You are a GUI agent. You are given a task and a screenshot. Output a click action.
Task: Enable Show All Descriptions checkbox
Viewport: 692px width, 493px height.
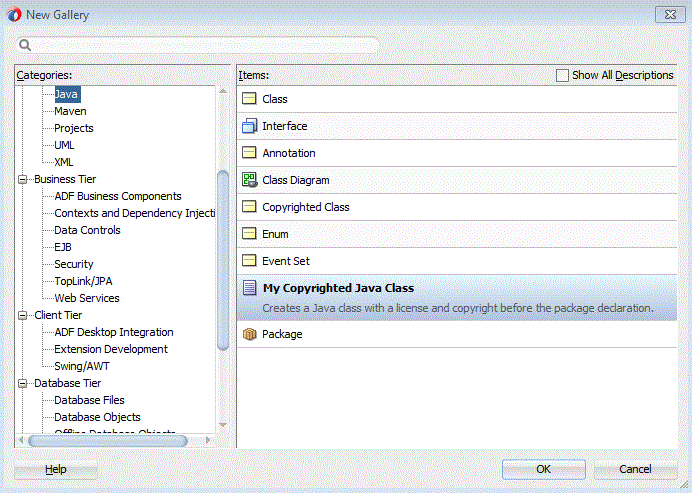pos(562,75)
